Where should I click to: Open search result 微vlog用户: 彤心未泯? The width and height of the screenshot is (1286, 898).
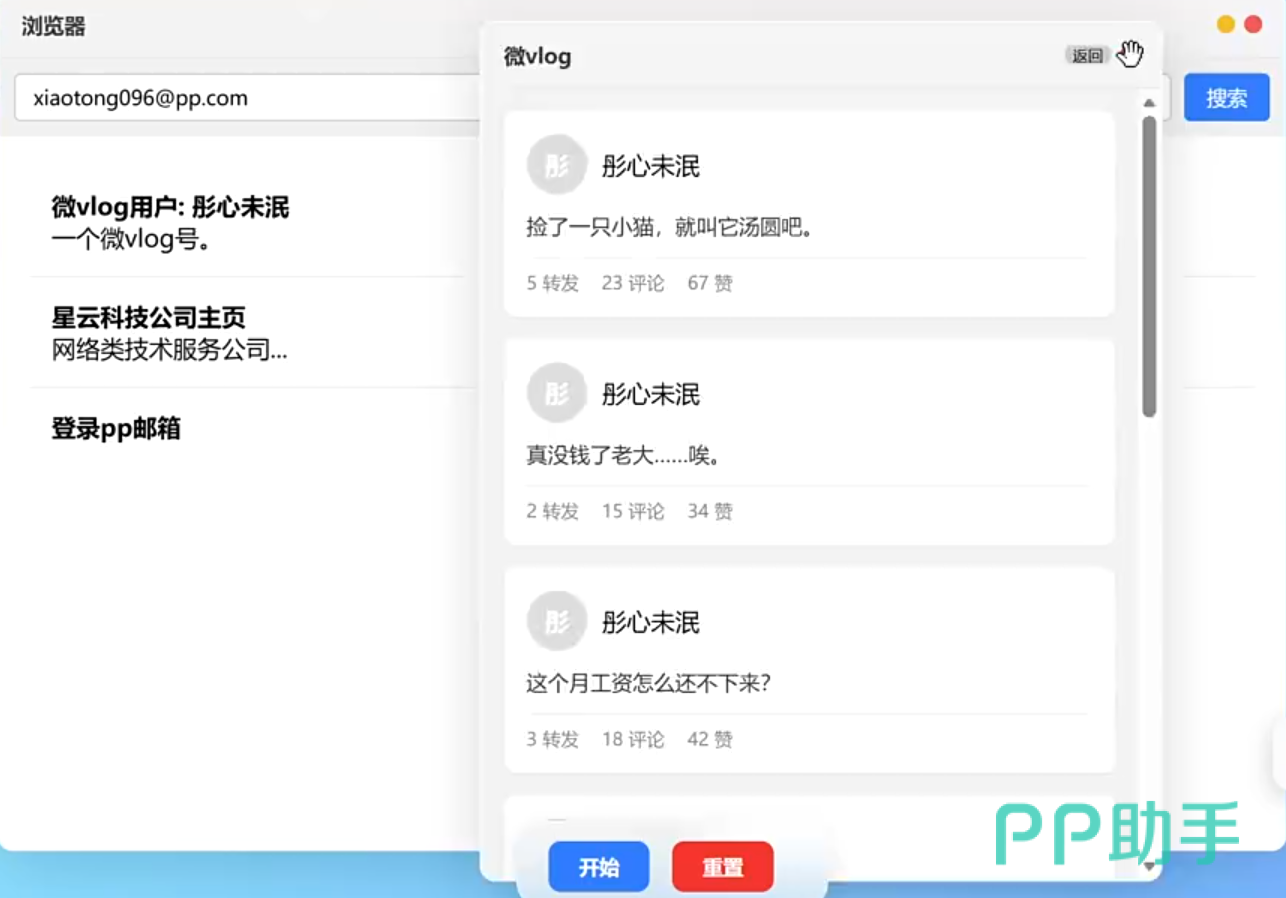pyautogui.click(x=170, y=207)
